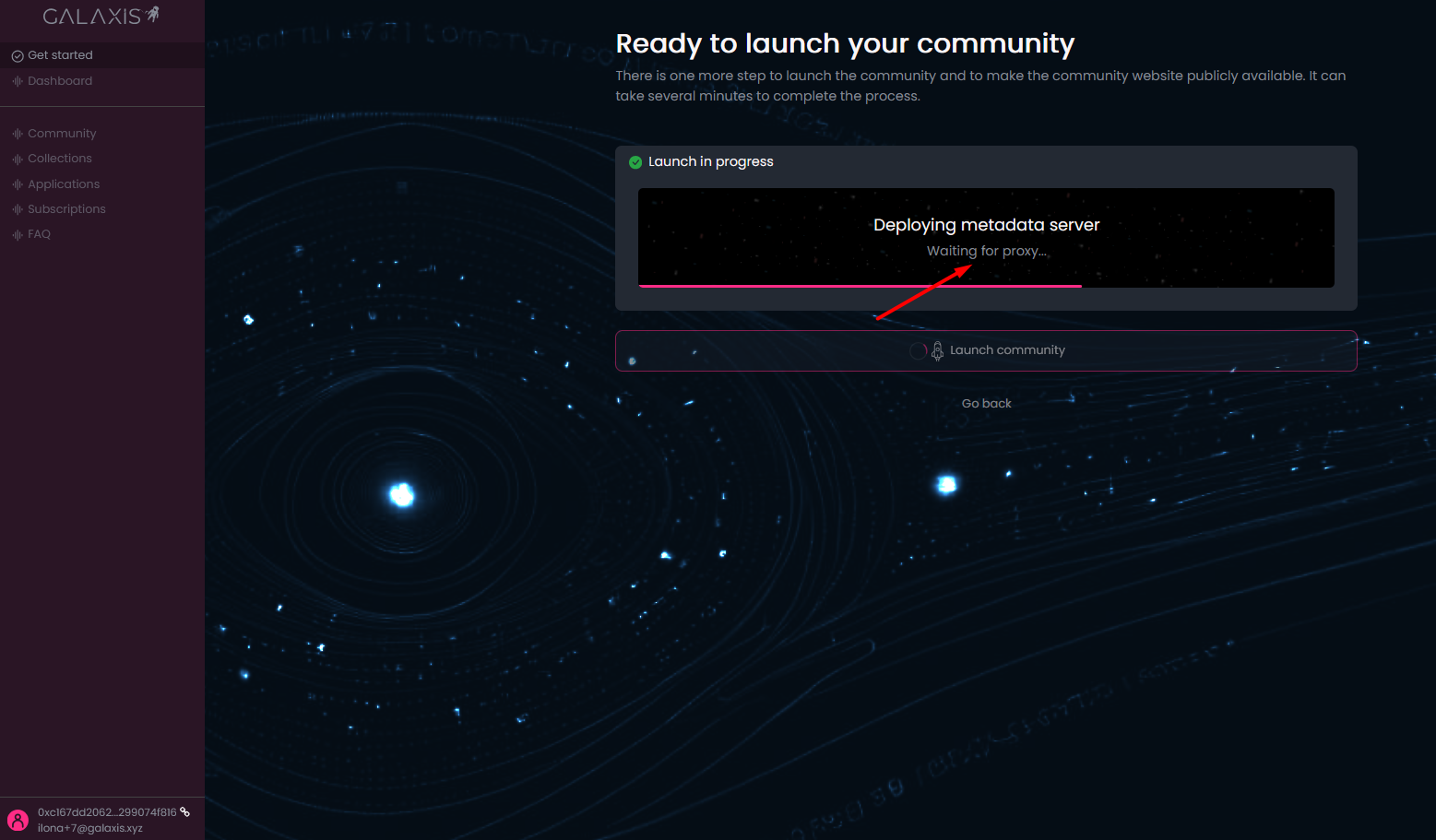Click the rocket icon in Launch community button
1436x840 pixels.
(937, 350)
